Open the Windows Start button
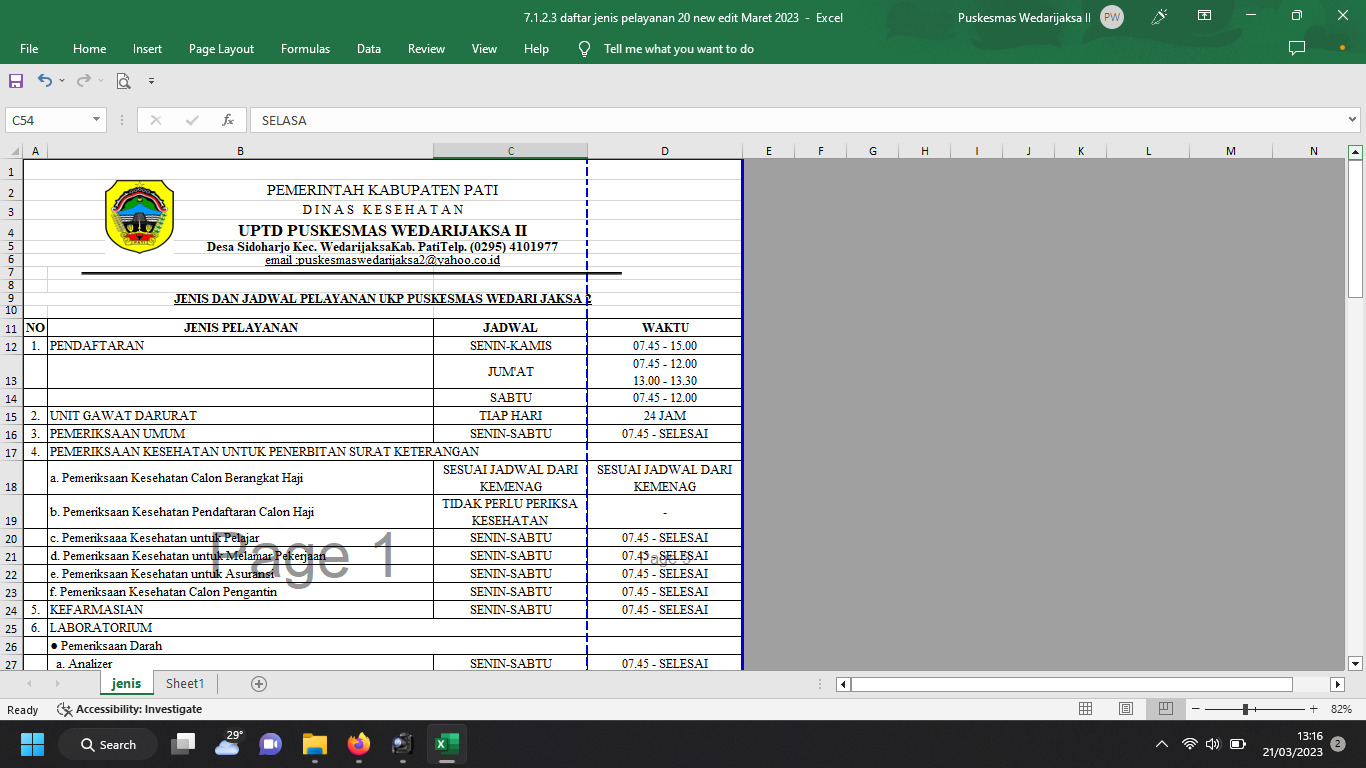 tap(32, 744)
